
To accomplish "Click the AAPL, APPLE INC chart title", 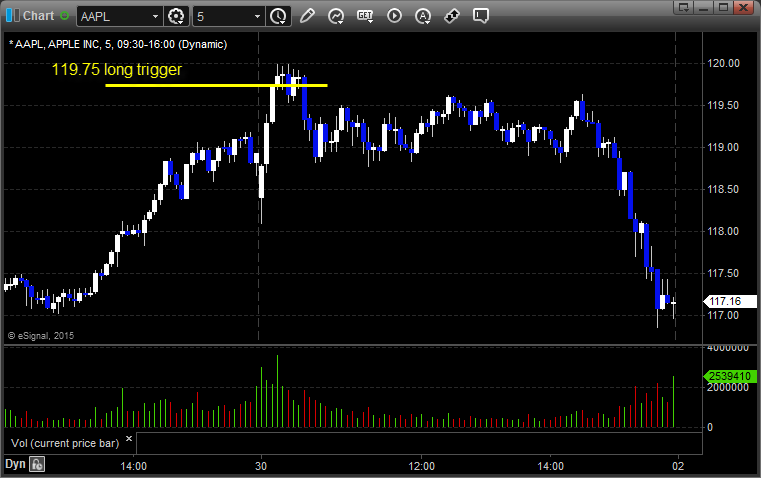I will pos(118,44).
